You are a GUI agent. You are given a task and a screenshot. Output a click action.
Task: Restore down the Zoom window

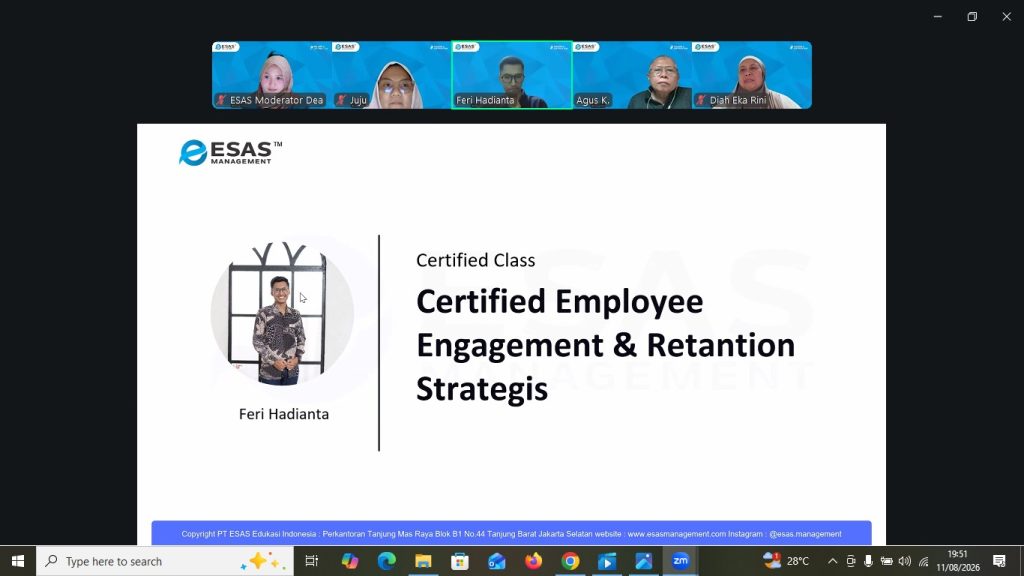pos(972,16)
